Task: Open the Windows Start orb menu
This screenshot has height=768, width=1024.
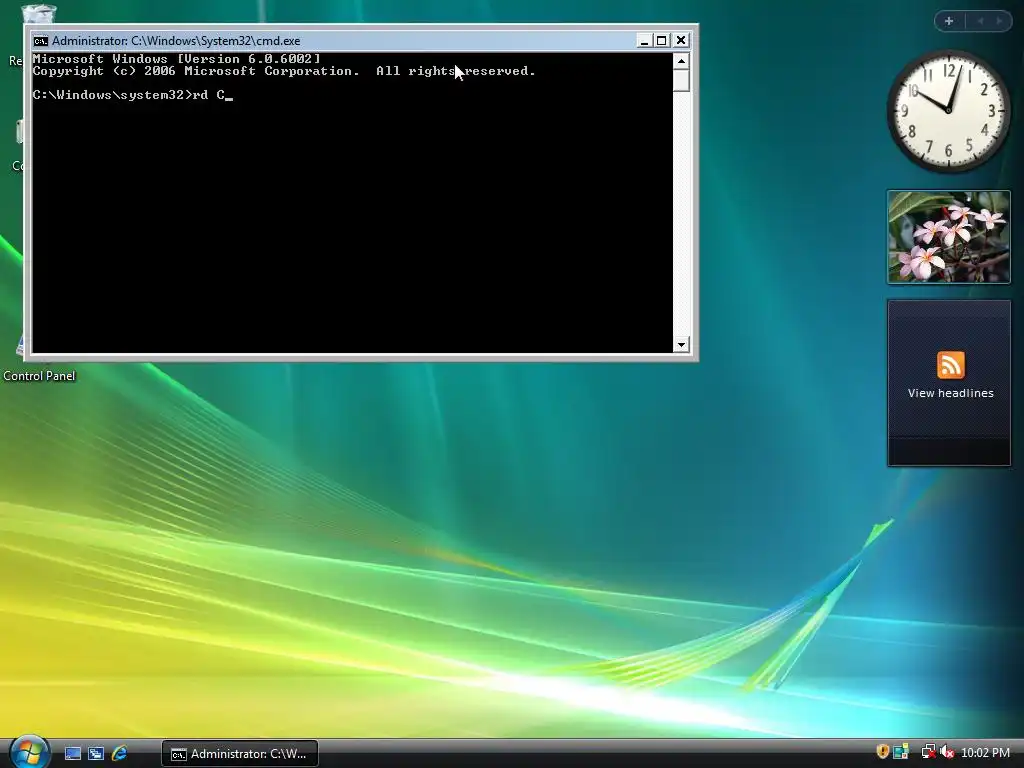Action: (29, 752)
